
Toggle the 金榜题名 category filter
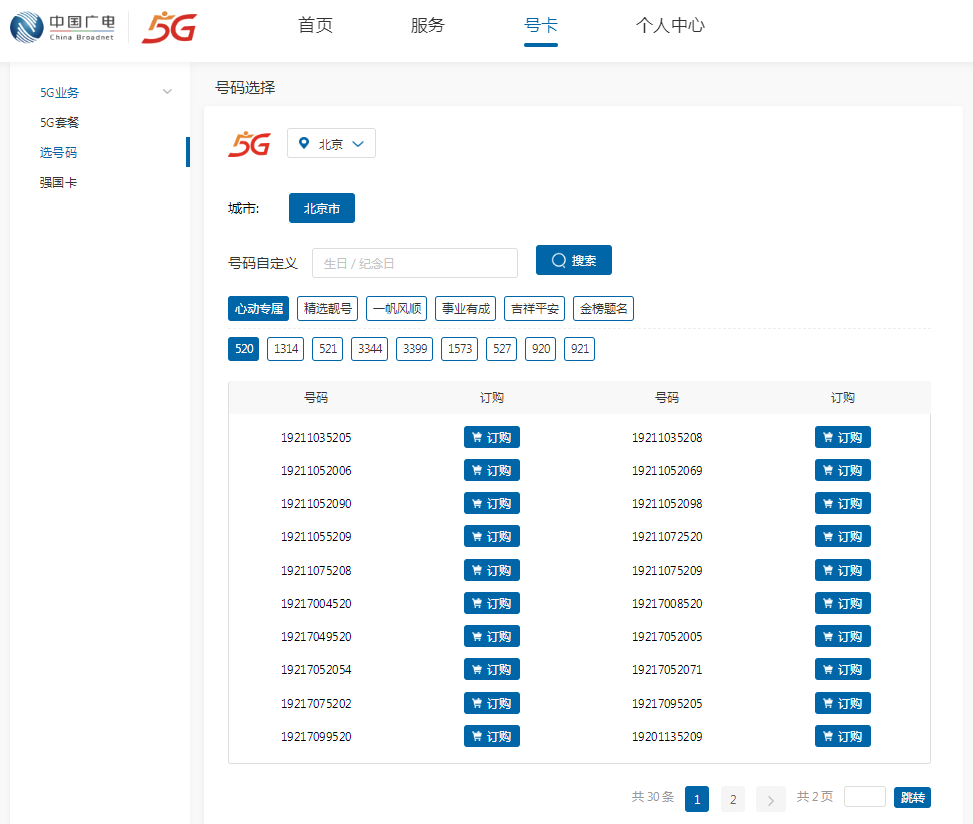(x=604, y=309)
